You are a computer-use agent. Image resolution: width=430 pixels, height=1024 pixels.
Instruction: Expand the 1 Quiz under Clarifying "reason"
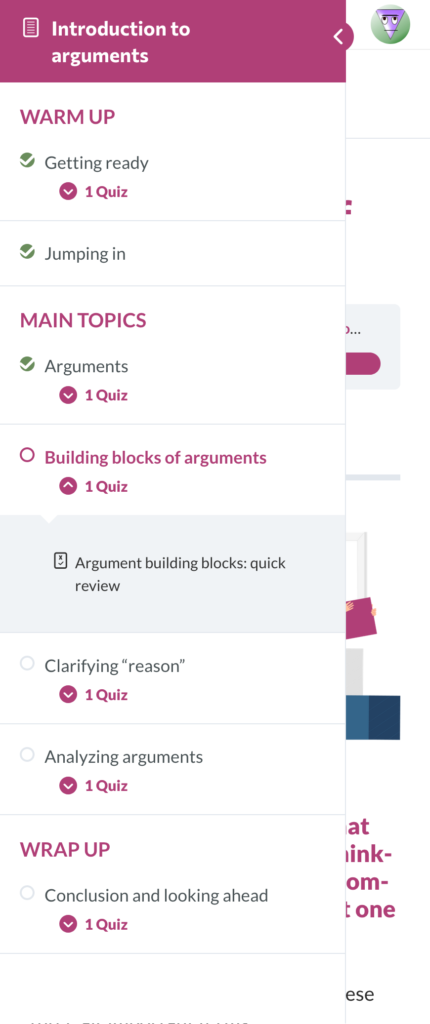pyautogui.click(x=93, y=695)
